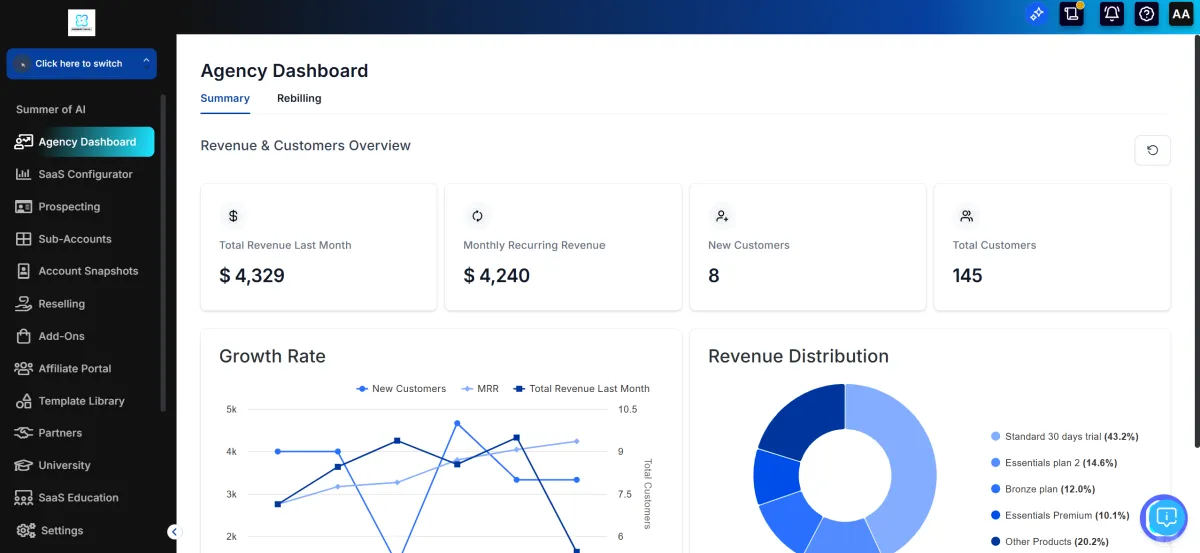Click the Settings label in the sidebar
Image resolution: width=1200 pixels, height=553 pixels.
[62, 530]
